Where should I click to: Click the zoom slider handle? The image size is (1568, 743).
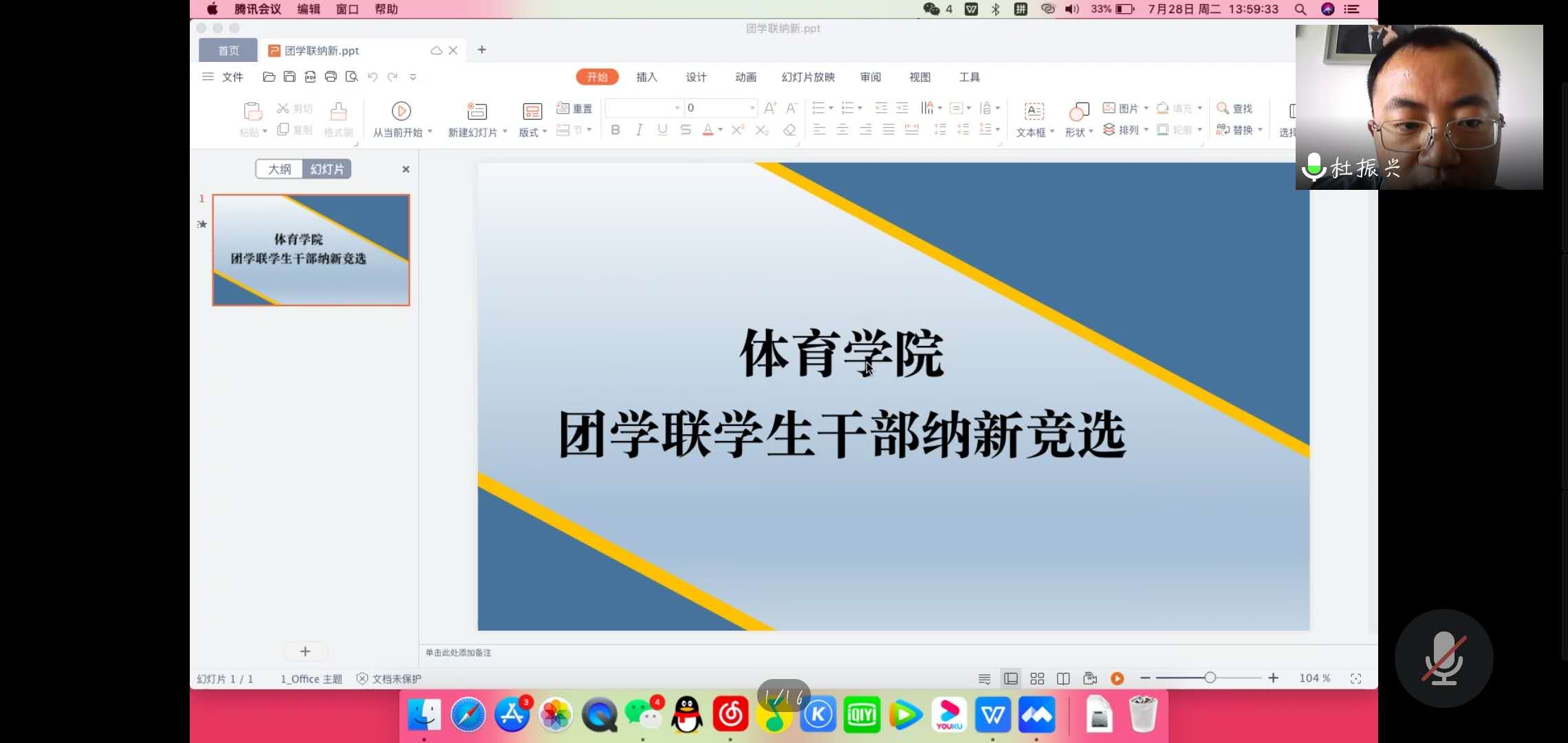1210,678
